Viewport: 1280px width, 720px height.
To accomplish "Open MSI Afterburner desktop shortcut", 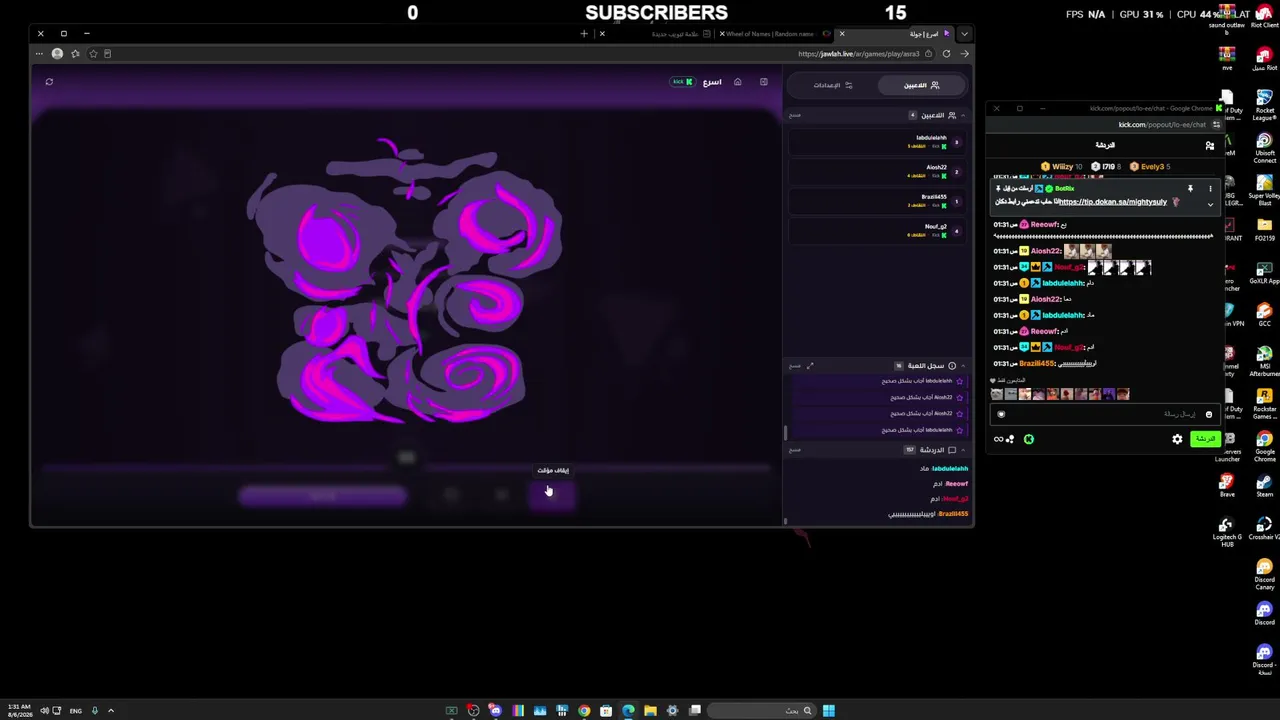I will point(1265,359).
